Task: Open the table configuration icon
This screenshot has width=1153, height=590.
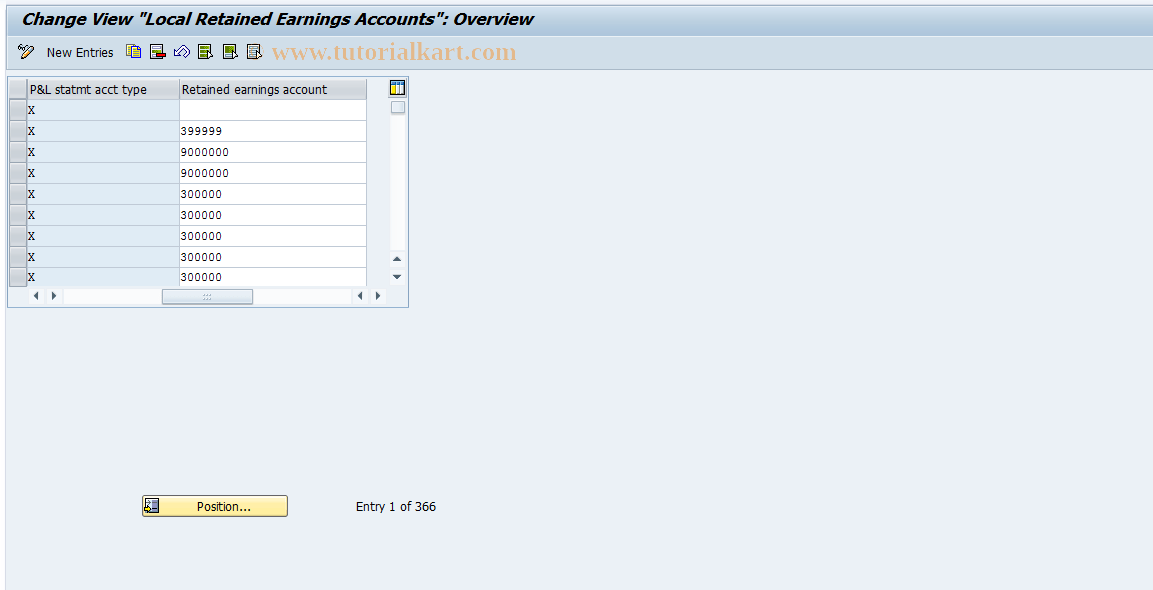Action: pos(396,87)
